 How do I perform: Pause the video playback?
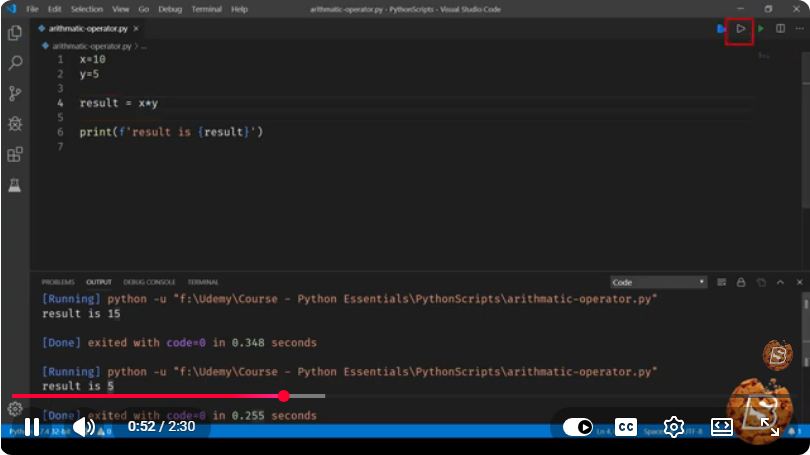tap(32, 427)
